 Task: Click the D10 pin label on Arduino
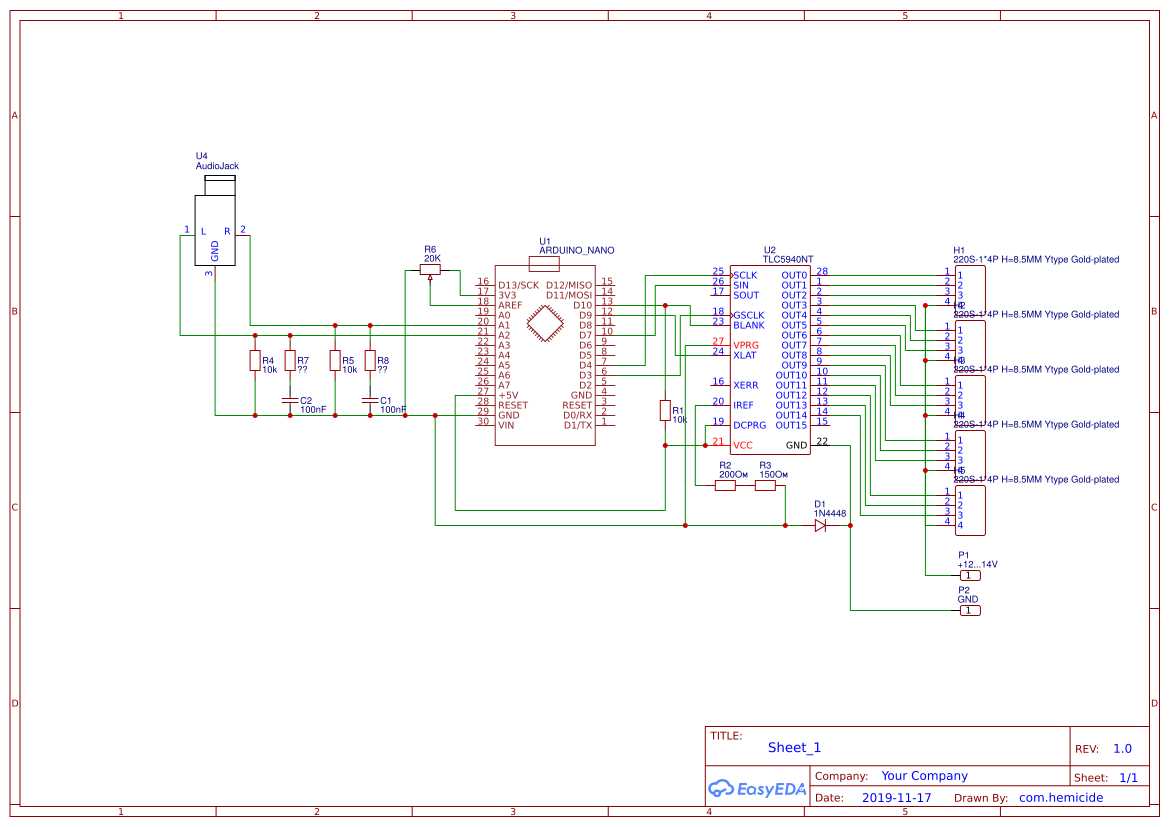tap(583, 306)
